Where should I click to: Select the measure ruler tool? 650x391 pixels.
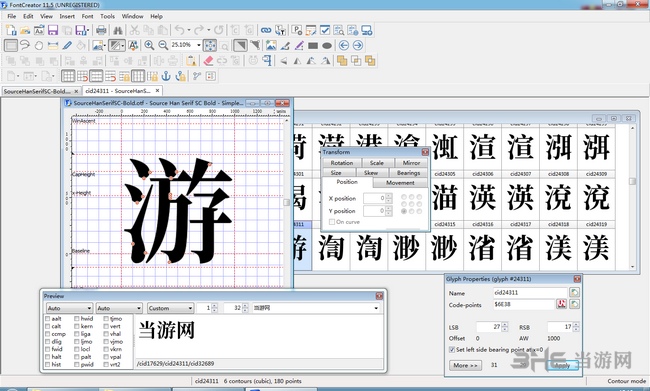[53, 45]
